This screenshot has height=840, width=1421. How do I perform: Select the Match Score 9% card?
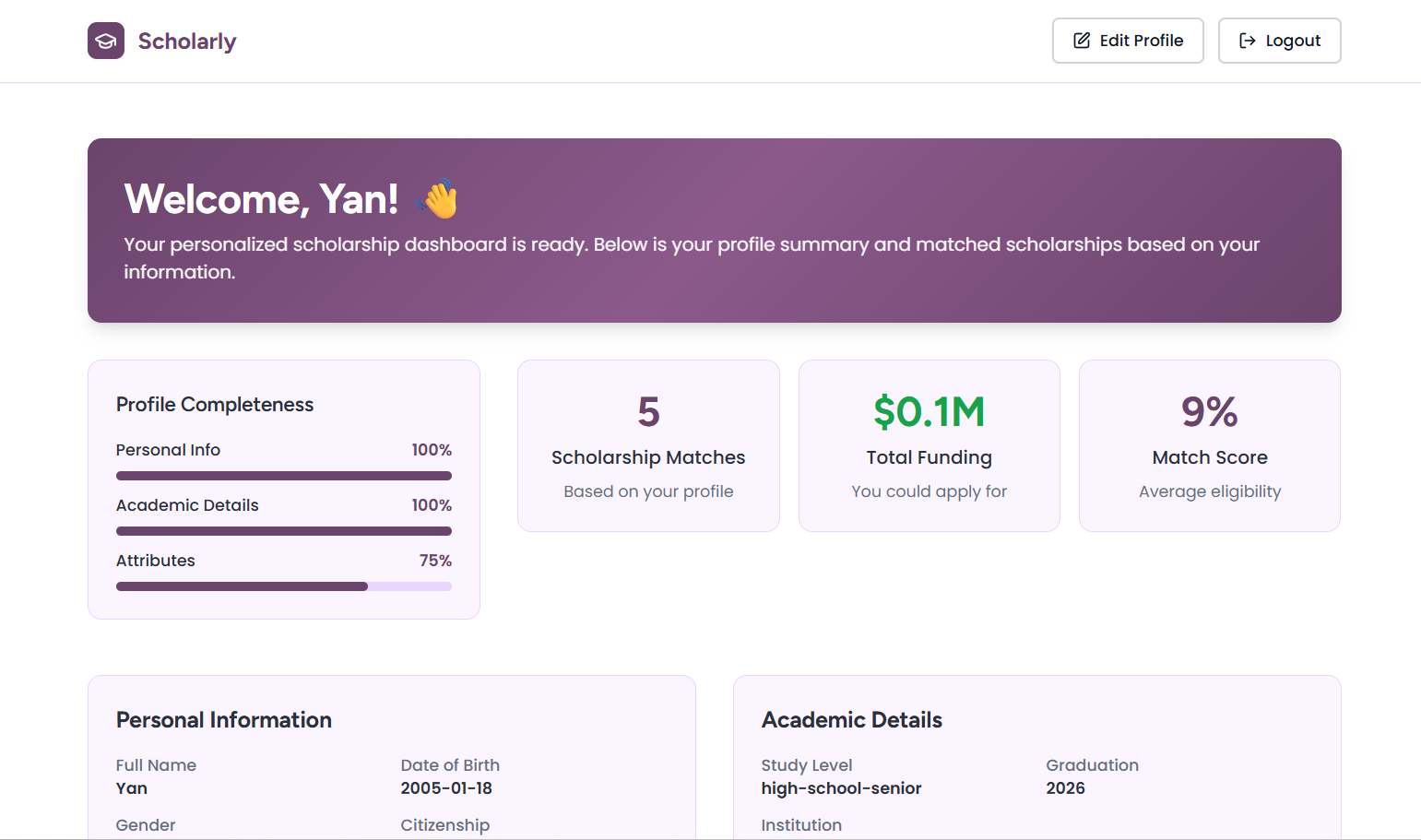point(1210,445)
